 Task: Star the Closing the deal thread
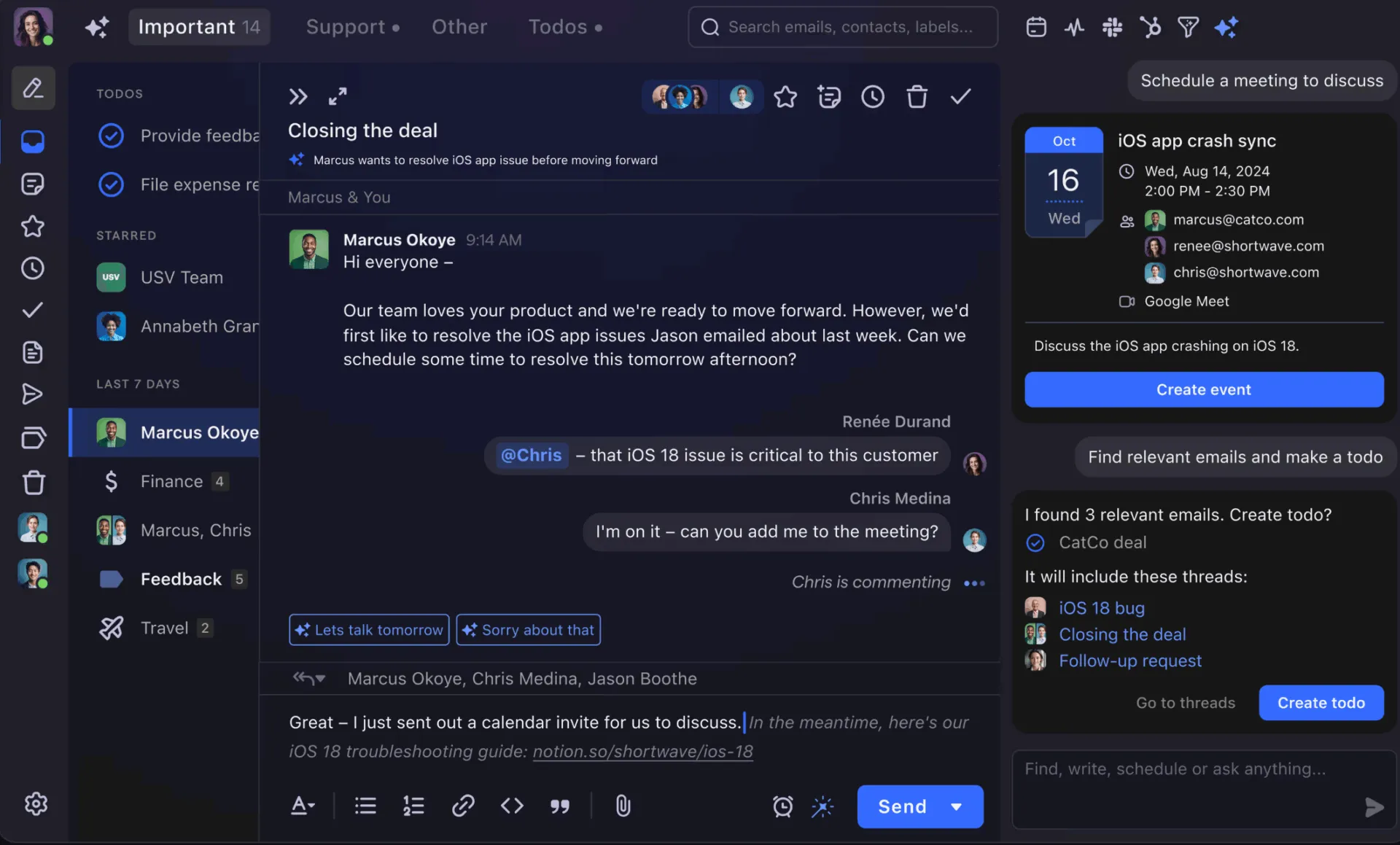pyautogui.click(x=785, y=96)
